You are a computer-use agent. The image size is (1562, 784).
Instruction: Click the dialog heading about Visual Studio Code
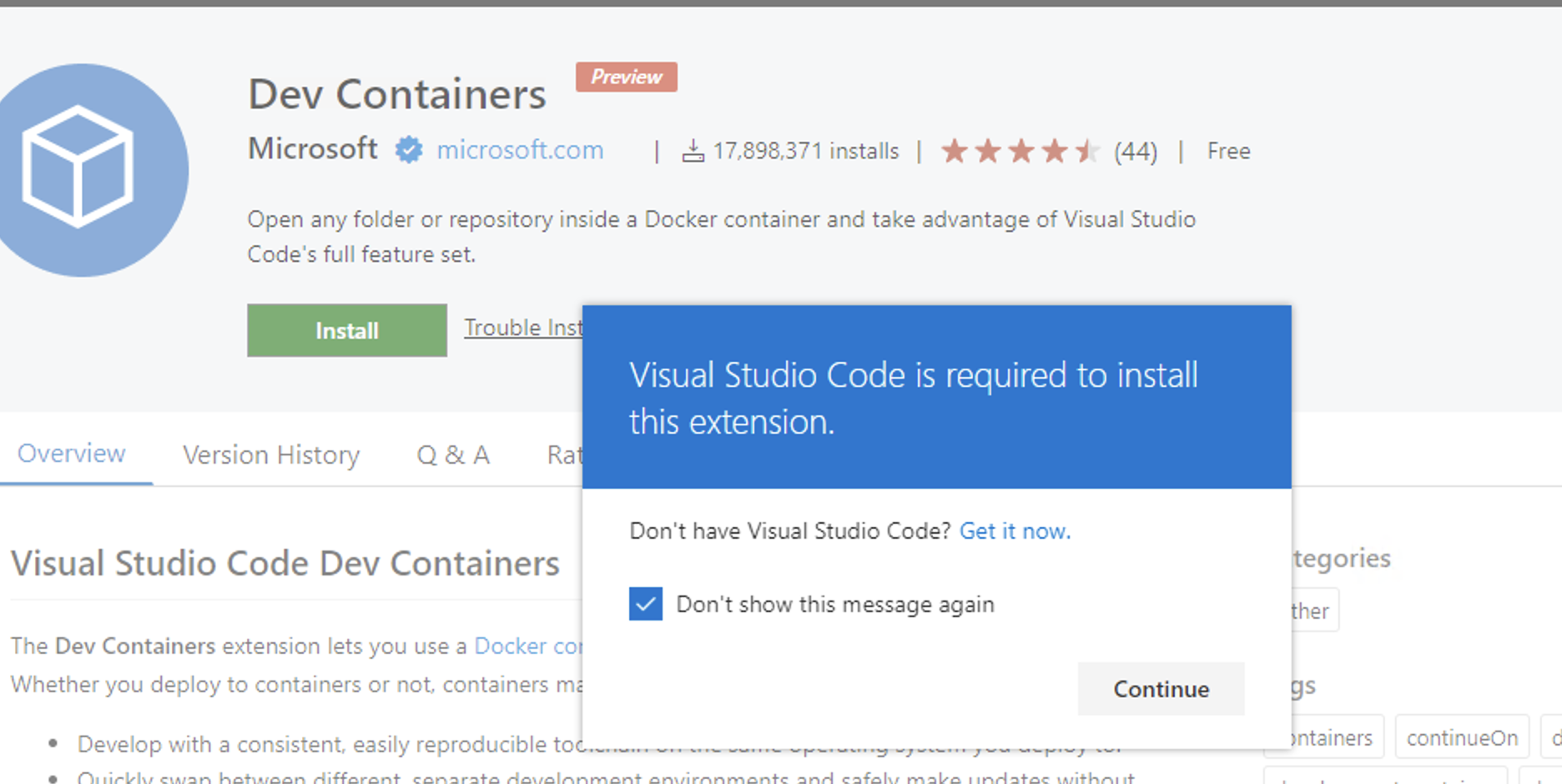(x=914, y=399)
